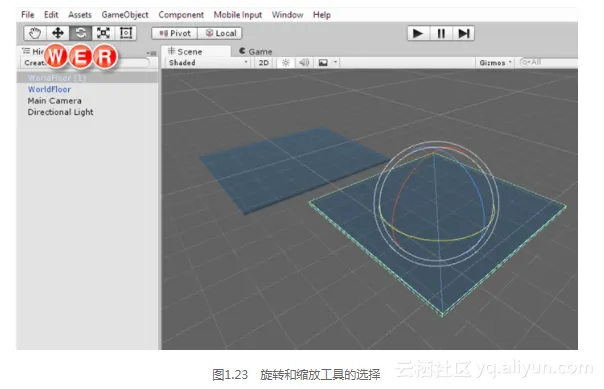This screenshot has width=604, height=389.
Task: Click the scene search field
Action: (549, 62)
